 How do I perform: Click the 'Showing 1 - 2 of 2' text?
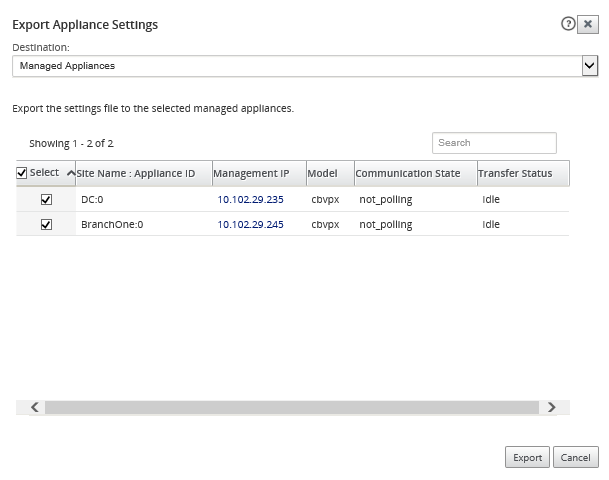click(x=71, y=143)
